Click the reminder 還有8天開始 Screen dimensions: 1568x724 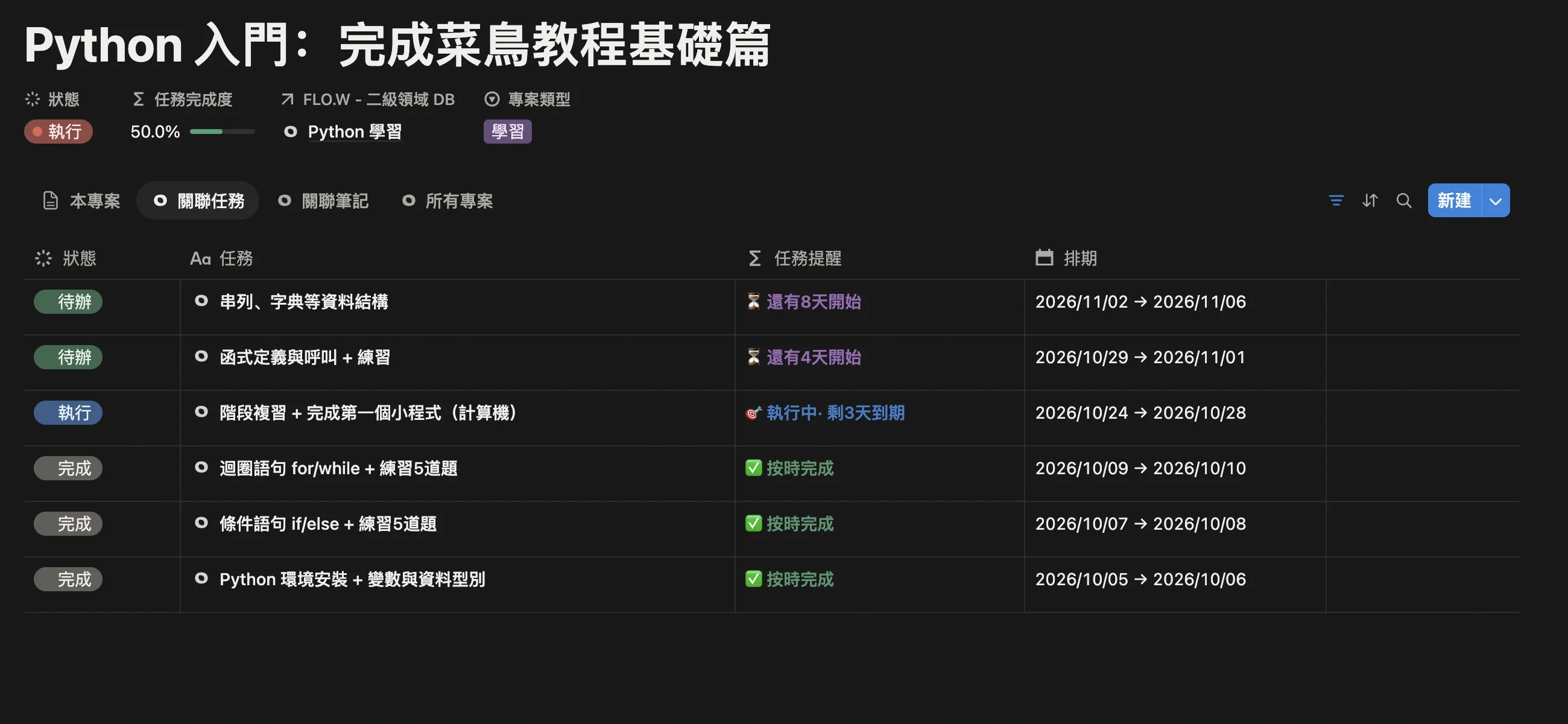(x=803, y=302)
